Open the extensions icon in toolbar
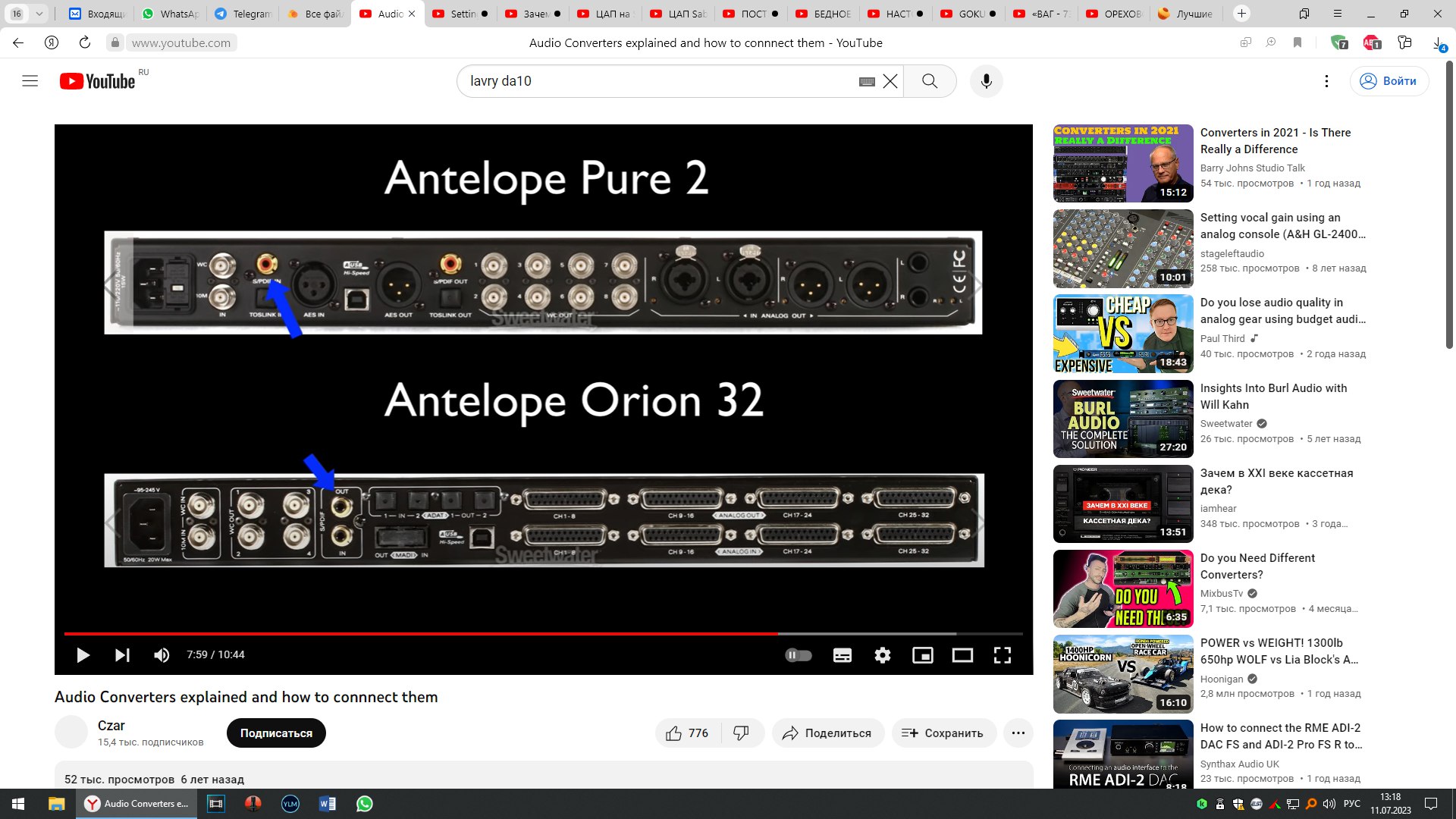This screenshot has height=819, width=1456. (1404, 42)
